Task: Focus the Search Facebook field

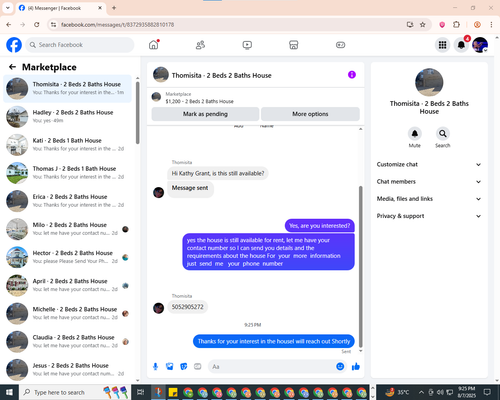Action: tap(80, 45)
